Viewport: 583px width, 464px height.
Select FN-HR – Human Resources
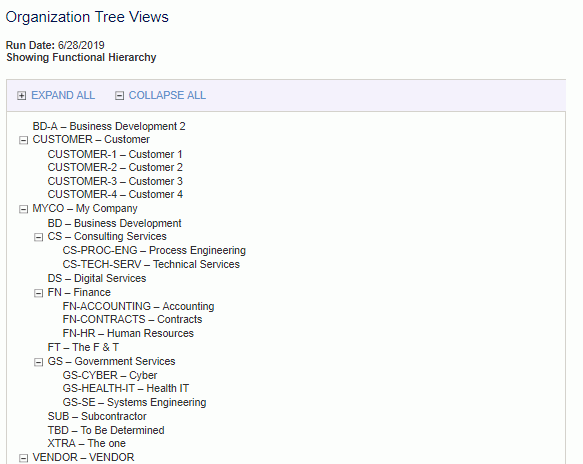(x=128, y=334)
